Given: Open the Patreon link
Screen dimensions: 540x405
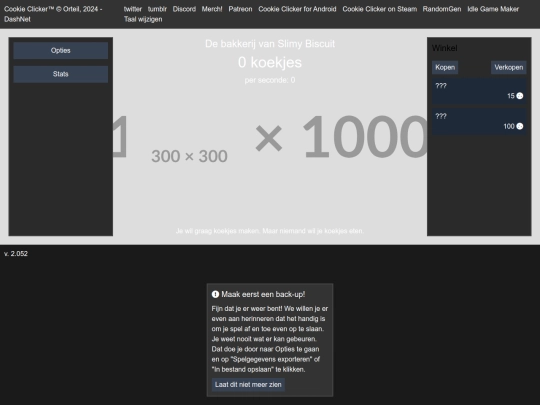Looking at the screenshot, I should click(240, 9).
